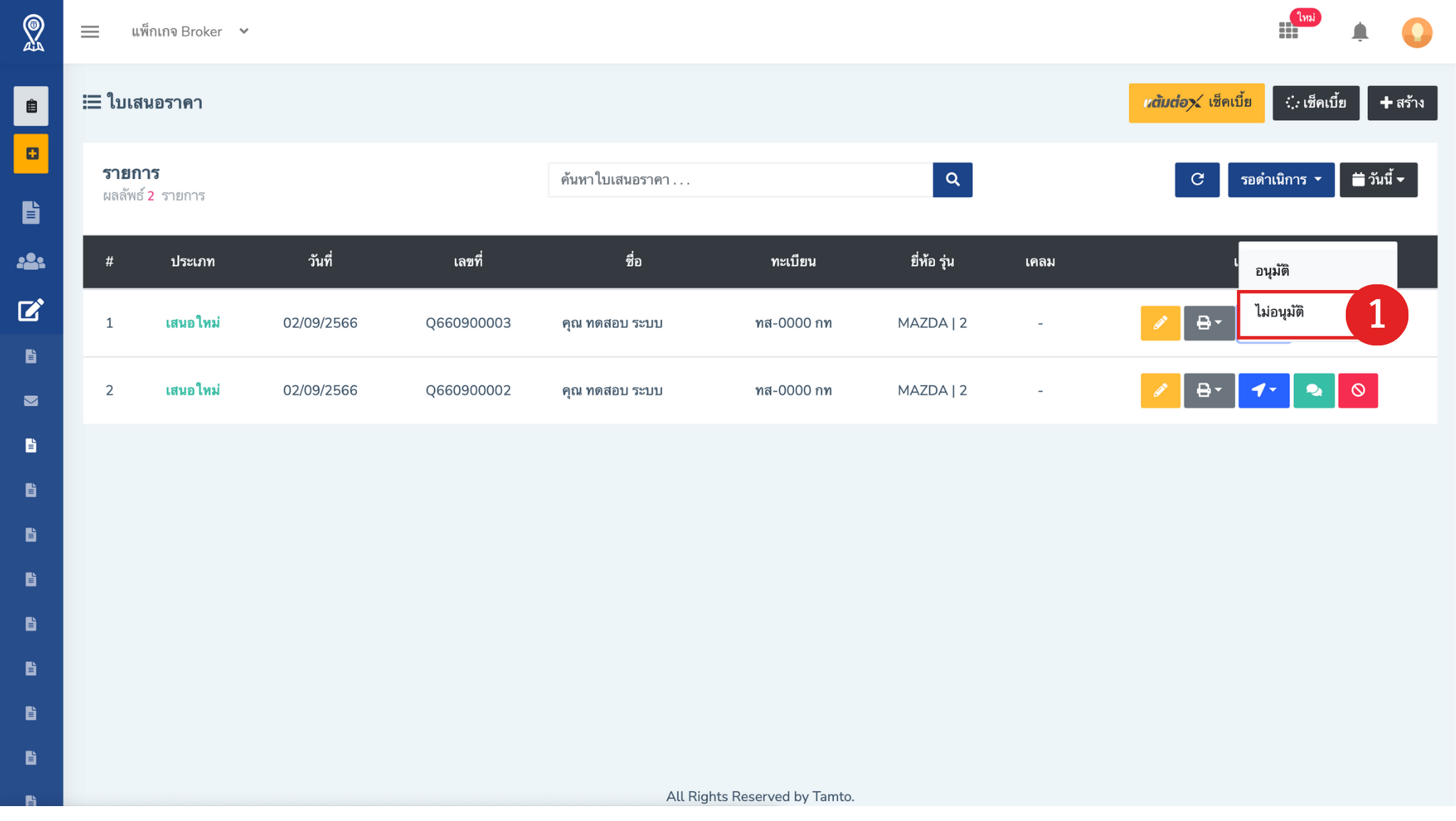
Task: Focus the ค้นหาใบเสนอราคา search field
Action: click(x=740, y=180)
